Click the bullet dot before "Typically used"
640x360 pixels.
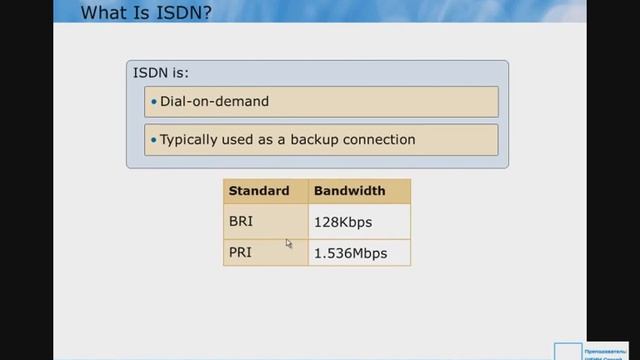[x=154, y=140]
